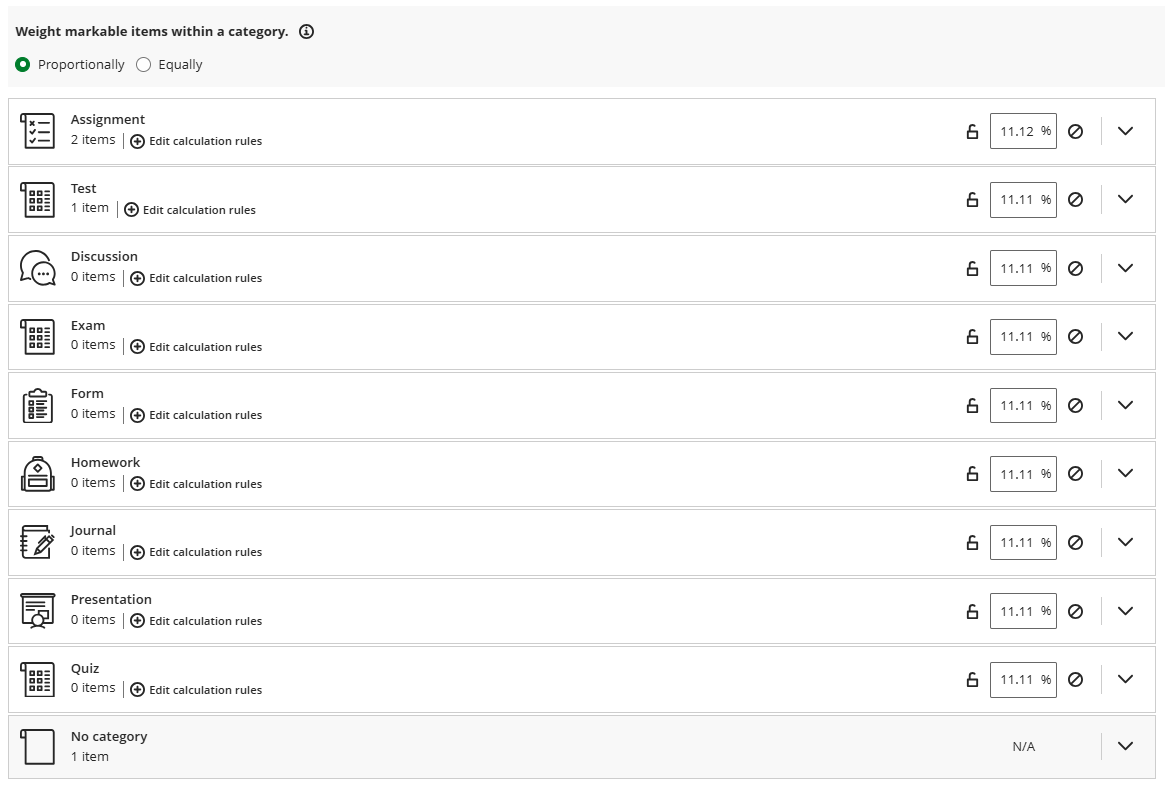Lock the Assignment category weight
The width and height of the screenshot is (1165, 786).
[x=972, y=131]
